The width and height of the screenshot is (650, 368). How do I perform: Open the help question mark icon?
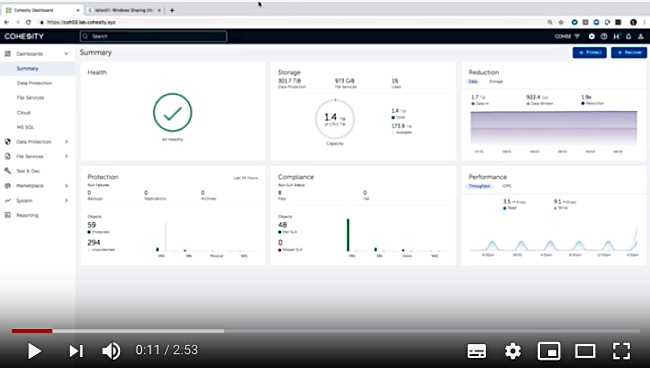click(604, 36)
